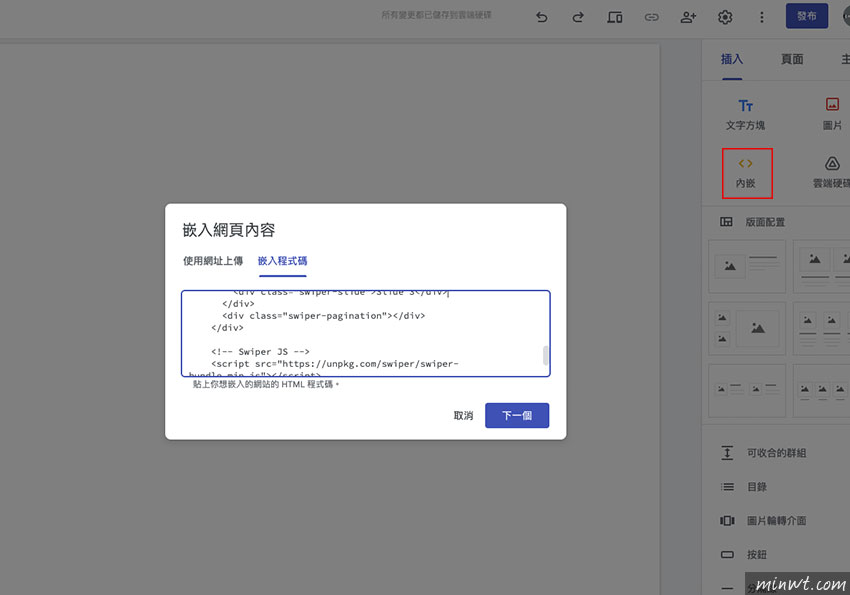Insert 圖片輪轉介面 image carousel
The width and height of the screenshot is (850, 595).
coord(763,521)
